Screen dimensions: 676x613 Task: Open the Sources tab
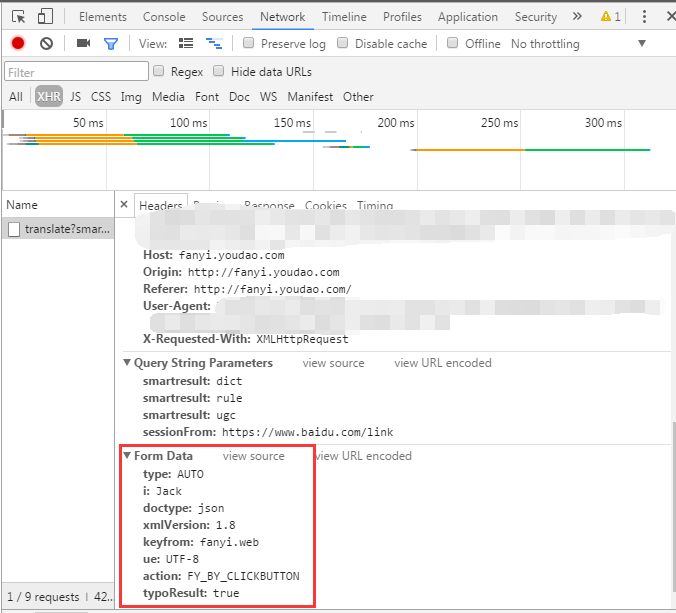point(222,17)
